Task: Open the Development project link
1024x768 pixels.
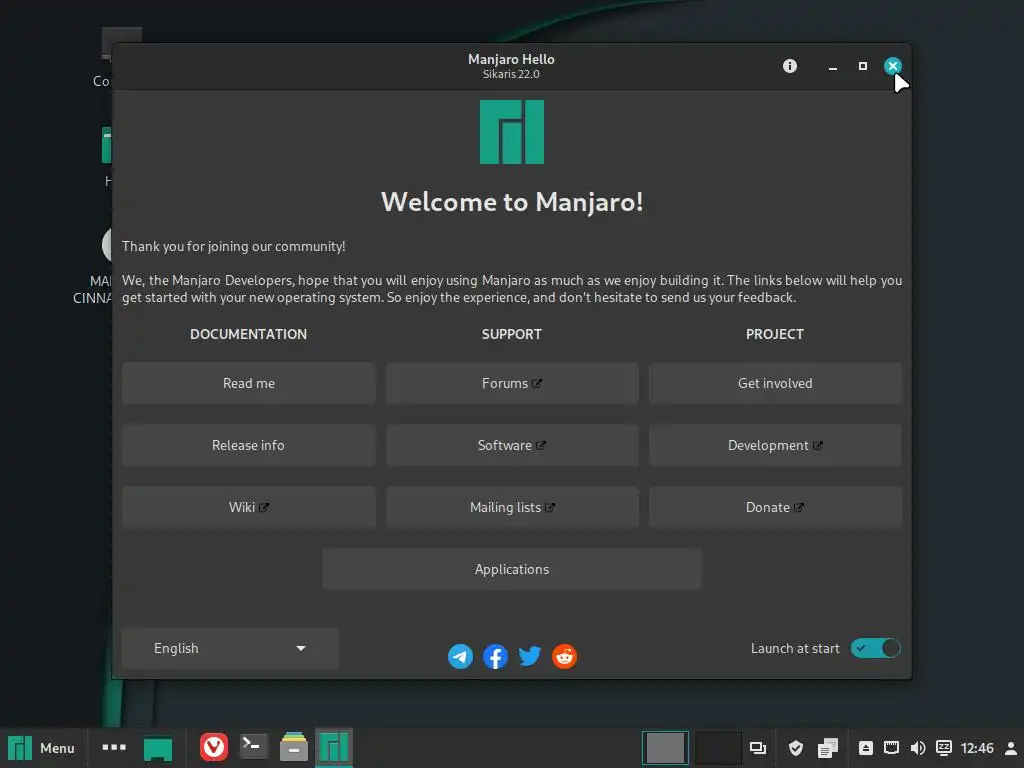Action: pyautogui.click(x=775, y=445)
